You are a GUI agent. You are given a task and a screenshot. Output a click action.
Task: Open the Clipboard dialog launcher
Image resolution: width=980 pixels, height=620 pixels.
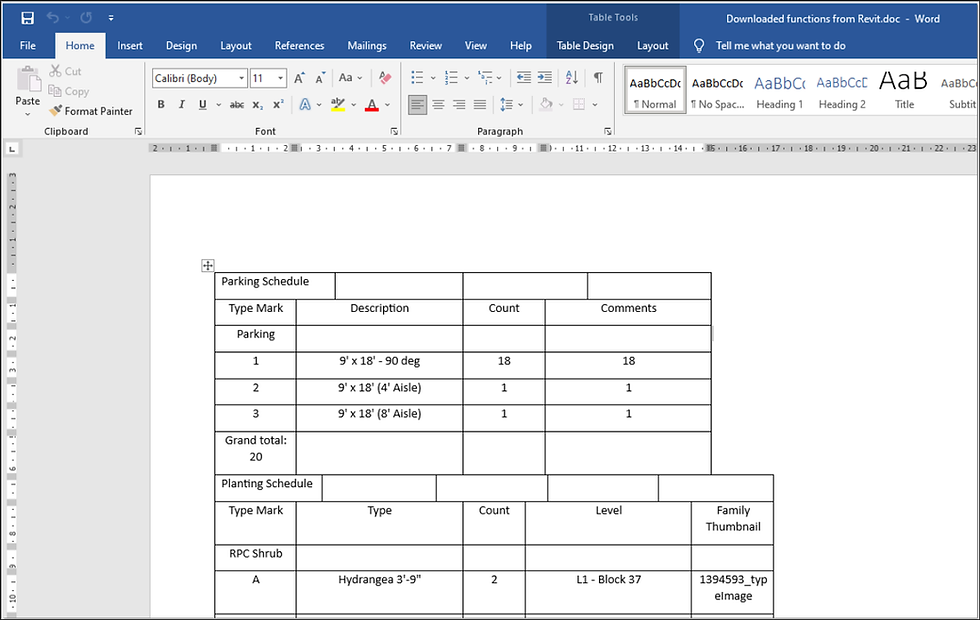click(x=138, y=131)
